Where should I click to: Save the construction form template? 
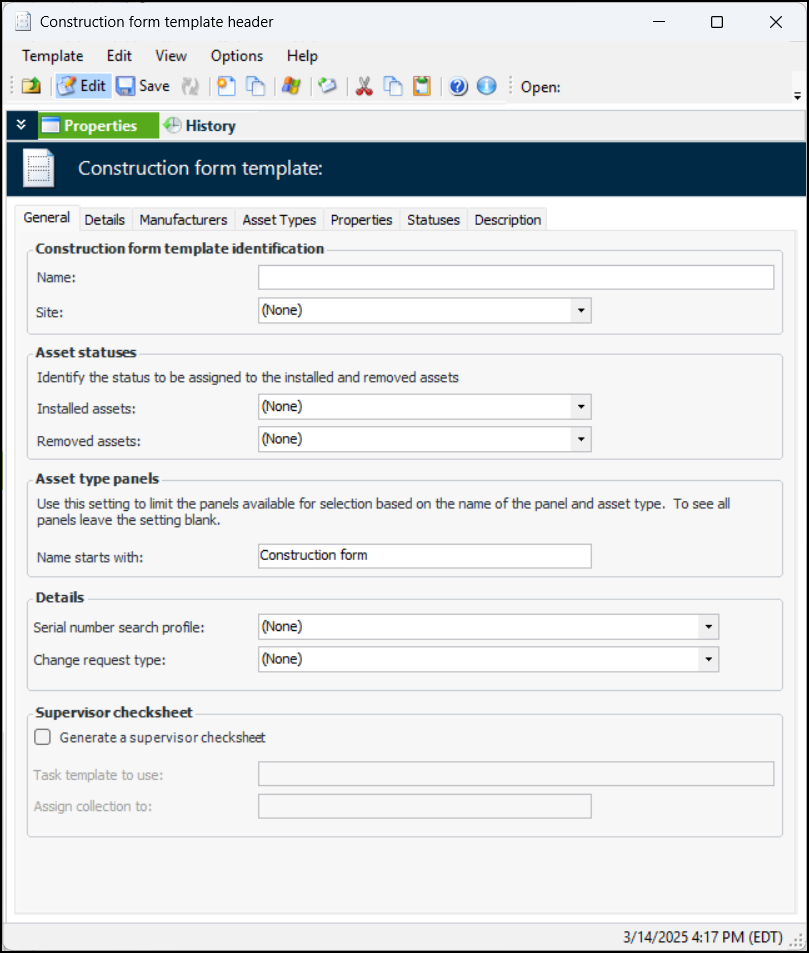tap(143, 86)
